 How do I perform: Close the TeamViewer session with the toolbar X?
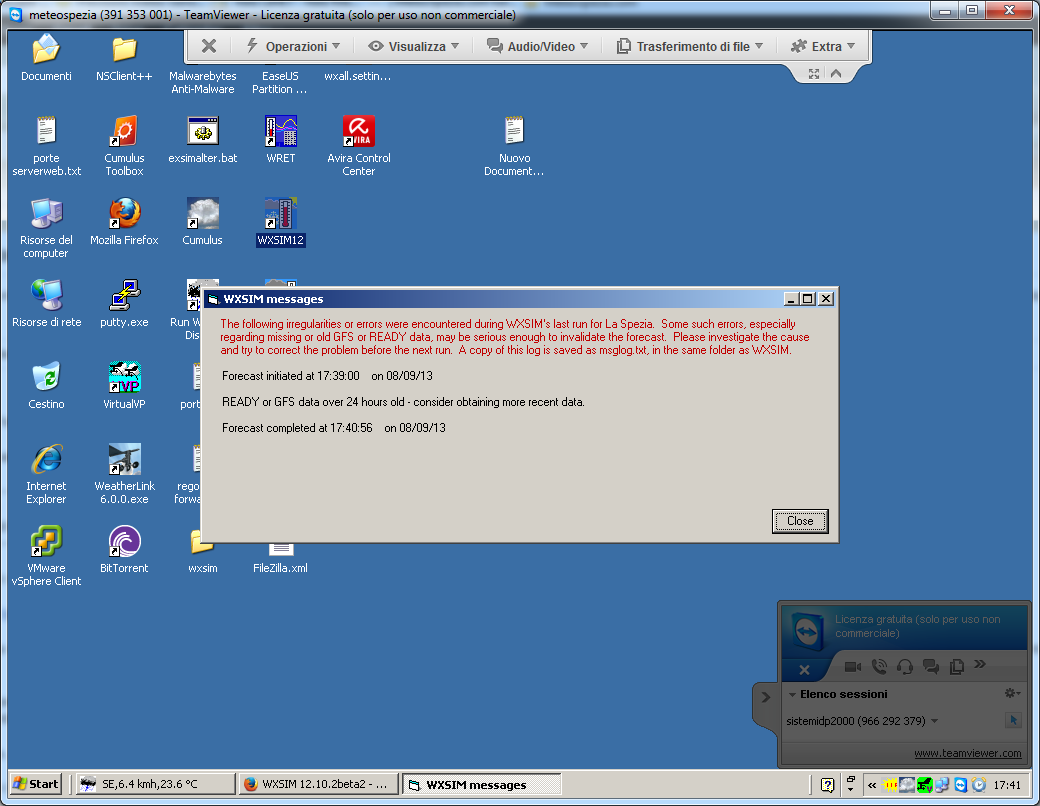click(209, 46)
